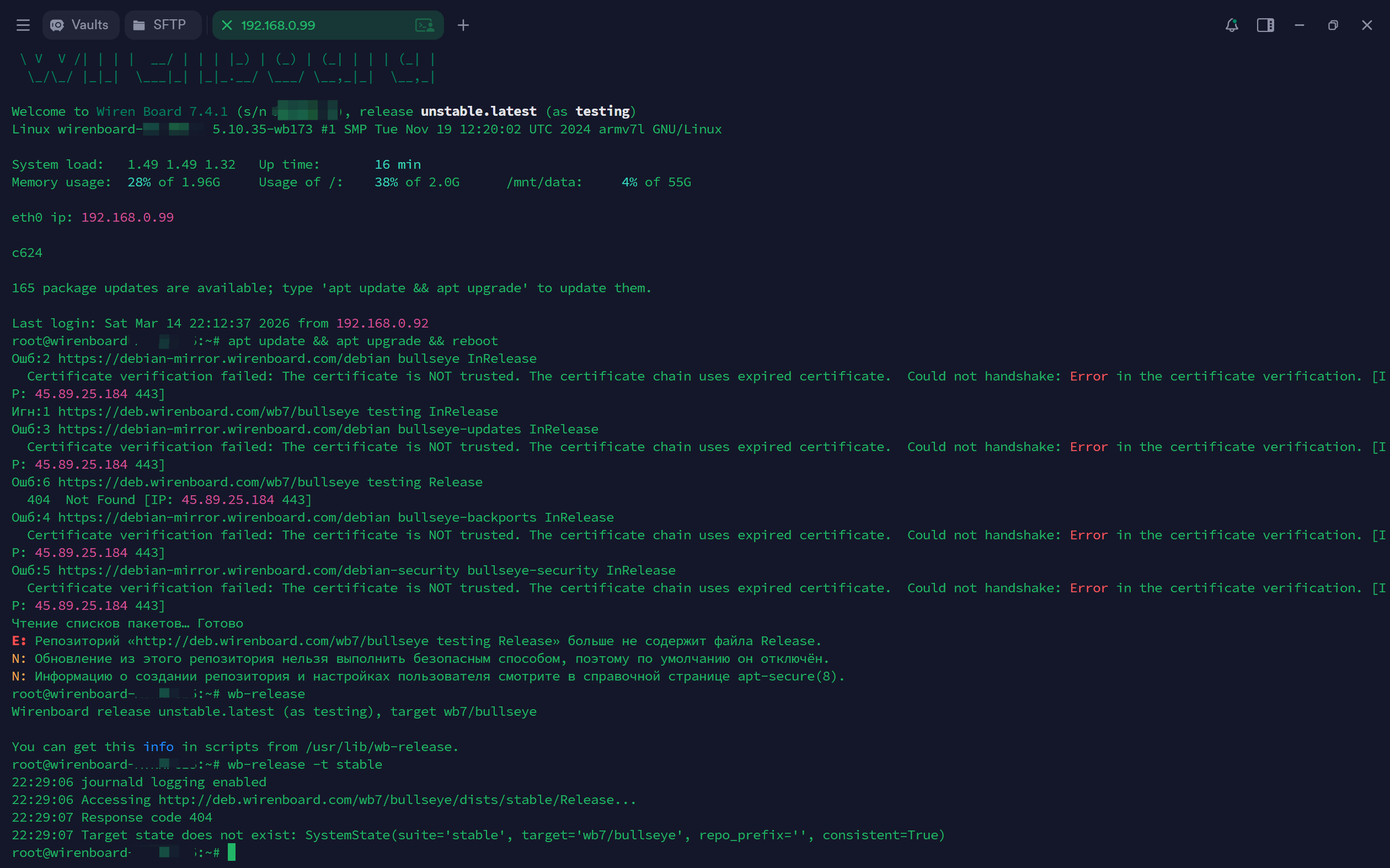Minimize the Termius window
This screenshot has width=1390, height=868.
click(1300, 25)
